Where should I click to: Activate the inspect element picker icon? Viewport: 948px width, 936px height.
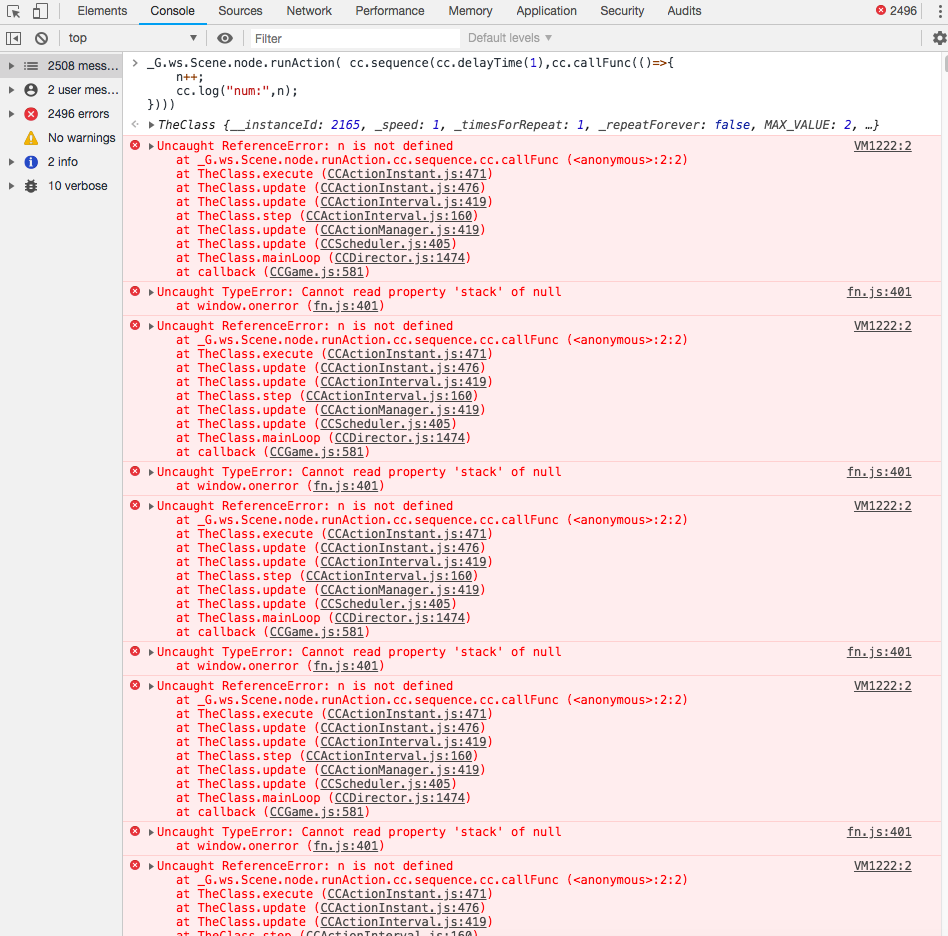13,11
